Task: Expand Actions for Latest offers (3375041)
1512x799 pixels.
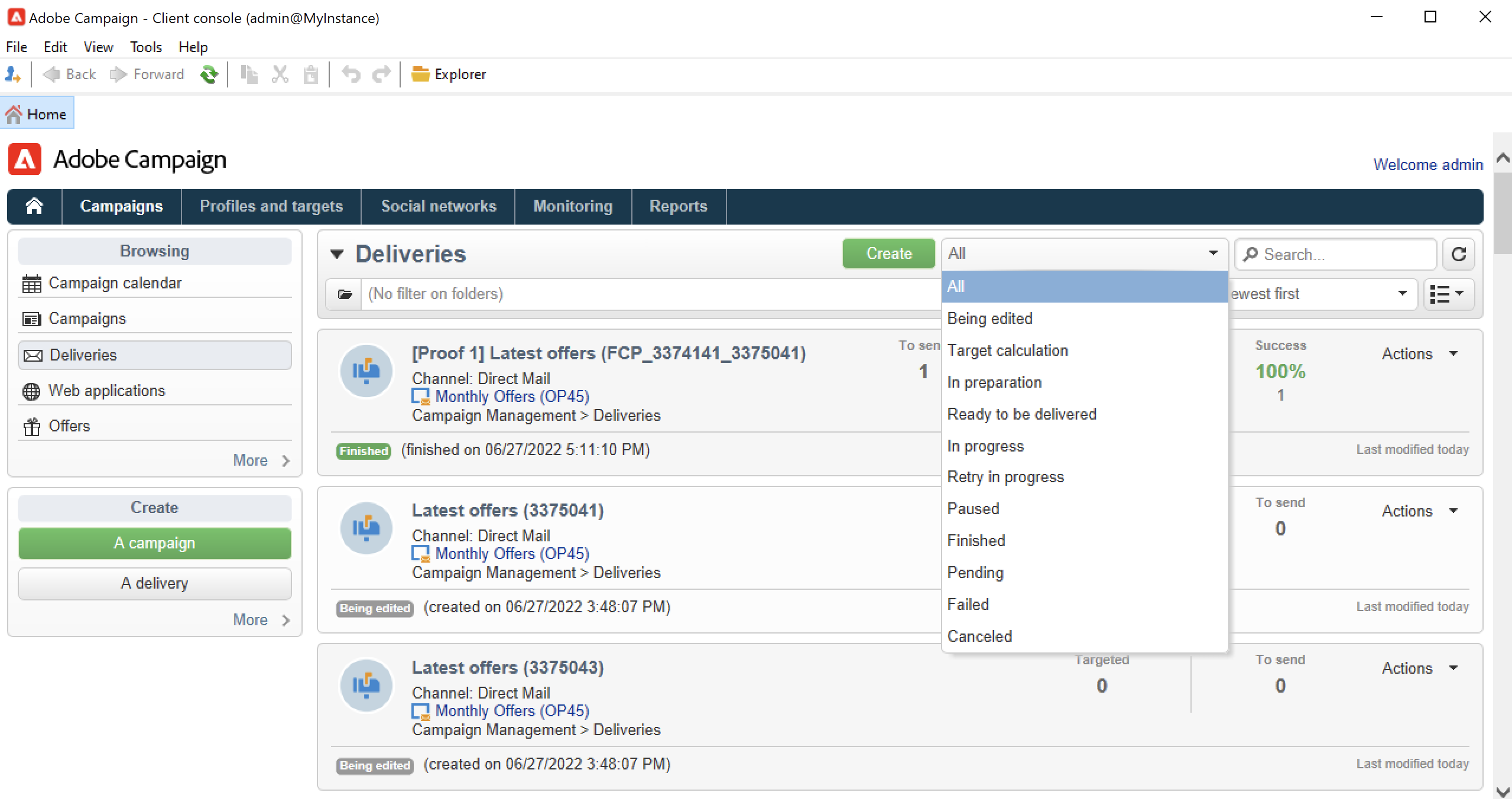Action: (1420, 511)
